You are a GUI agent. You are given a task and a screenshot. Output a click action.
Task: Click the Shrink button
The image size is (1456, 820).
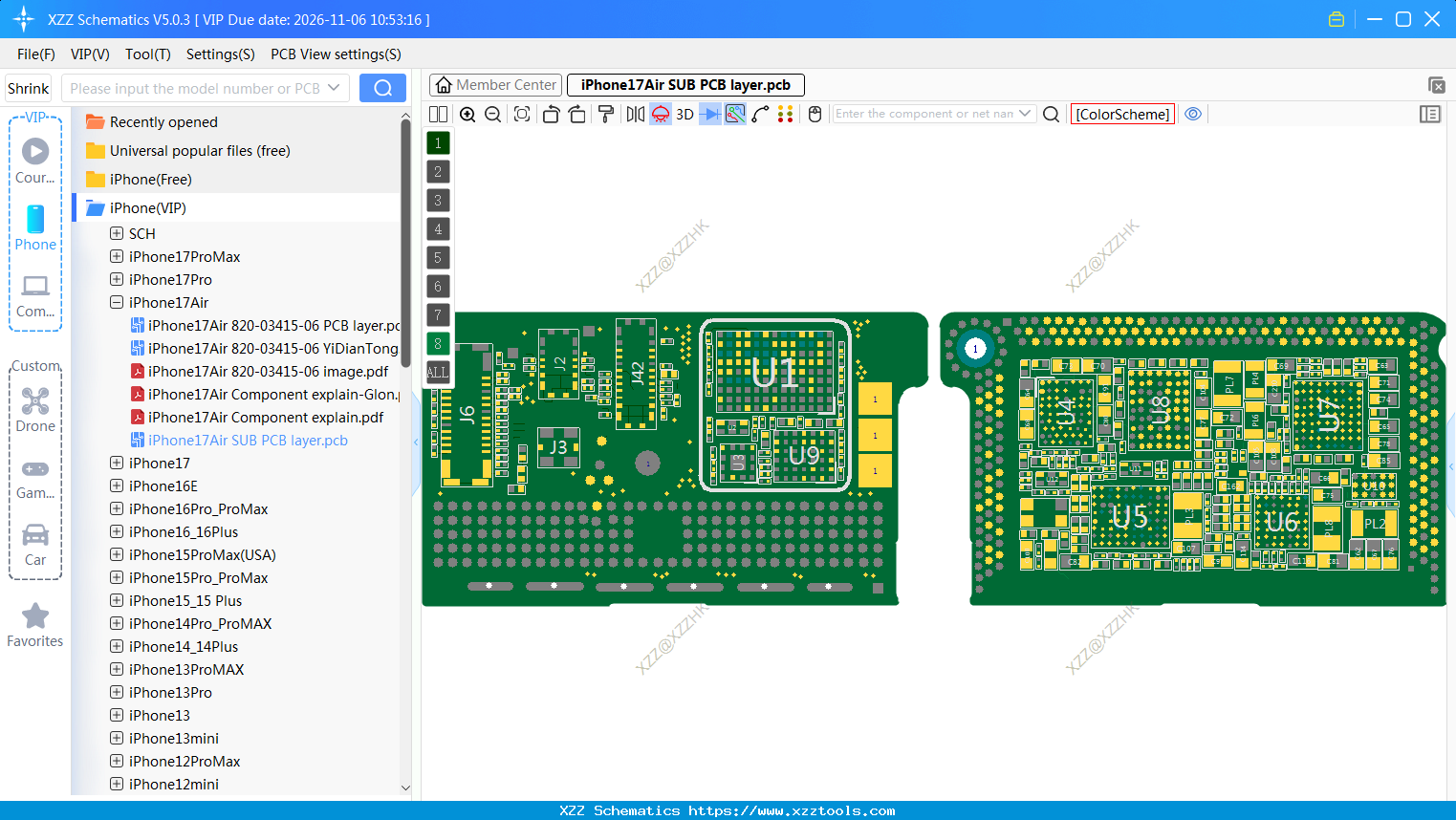(28, 88)
